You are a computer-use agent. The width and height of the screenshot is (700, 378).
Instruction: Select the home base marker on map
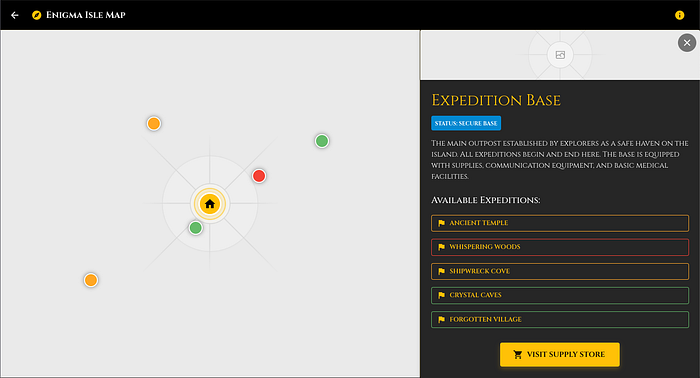coord(210,204)
